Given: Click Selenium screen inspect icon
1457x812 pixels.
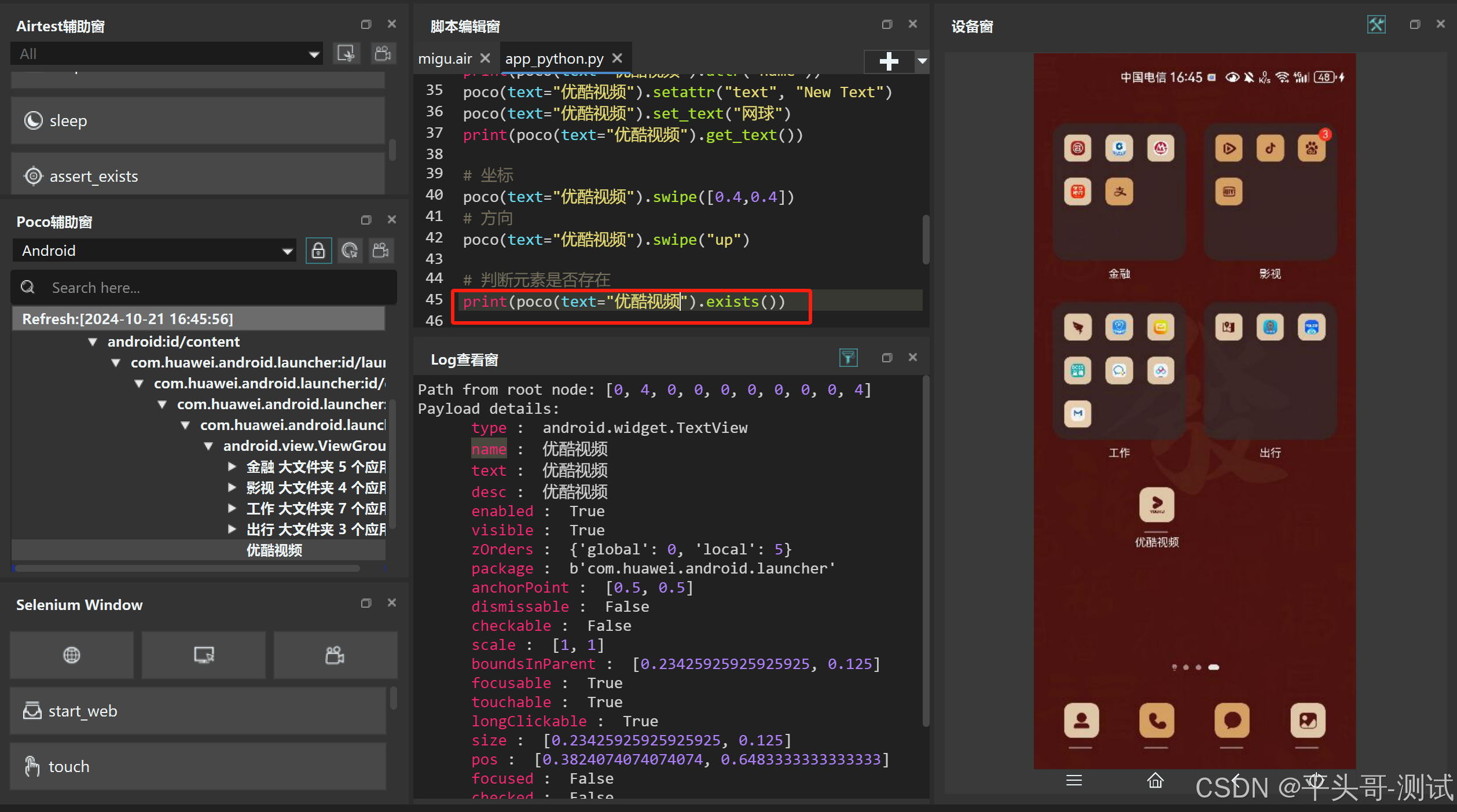Looking at the screenshot, I should pyautogui.click(x=204, y=655).
